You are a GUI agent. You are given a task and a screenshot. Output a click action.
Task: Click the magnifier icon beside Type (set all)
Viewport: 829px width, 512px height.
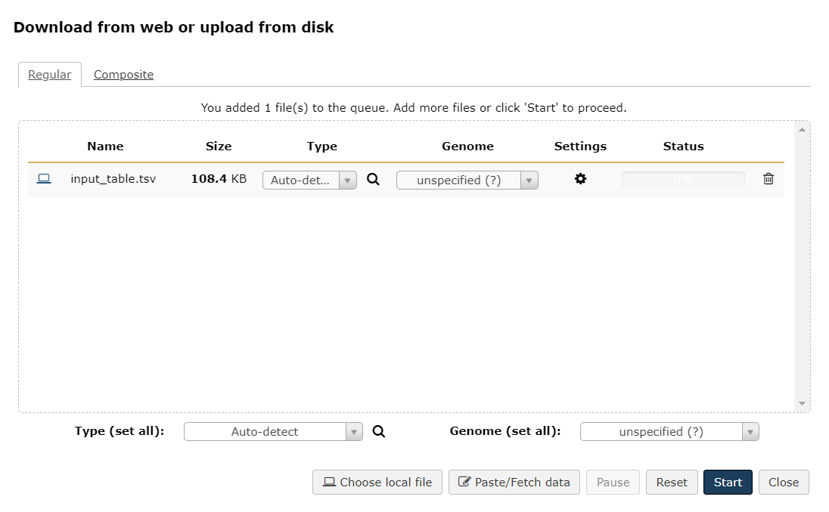click(x=379, y=432)
